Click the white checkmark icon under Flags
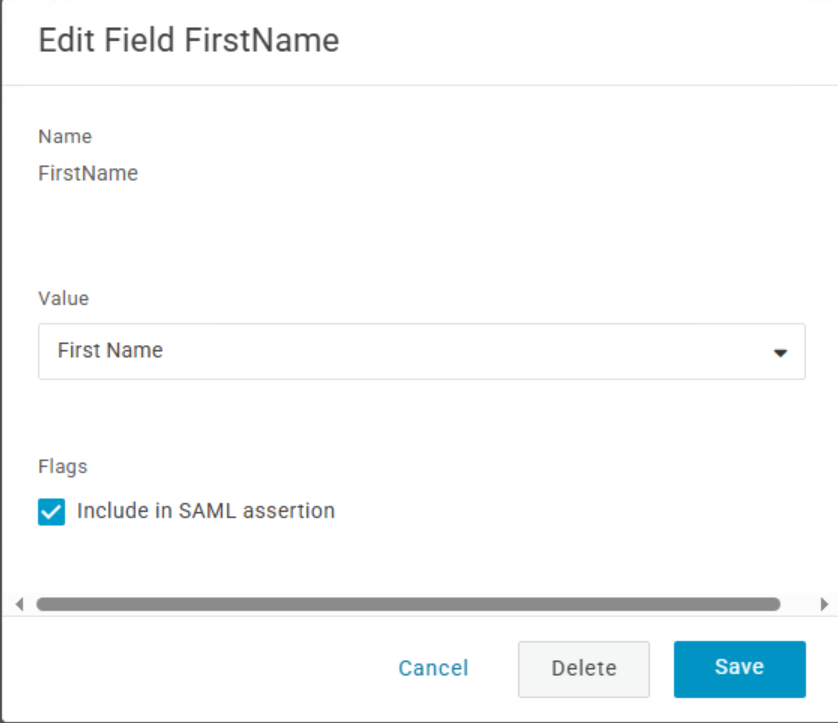The width and height of the screenshot is (838, 723). coord(51,512)
